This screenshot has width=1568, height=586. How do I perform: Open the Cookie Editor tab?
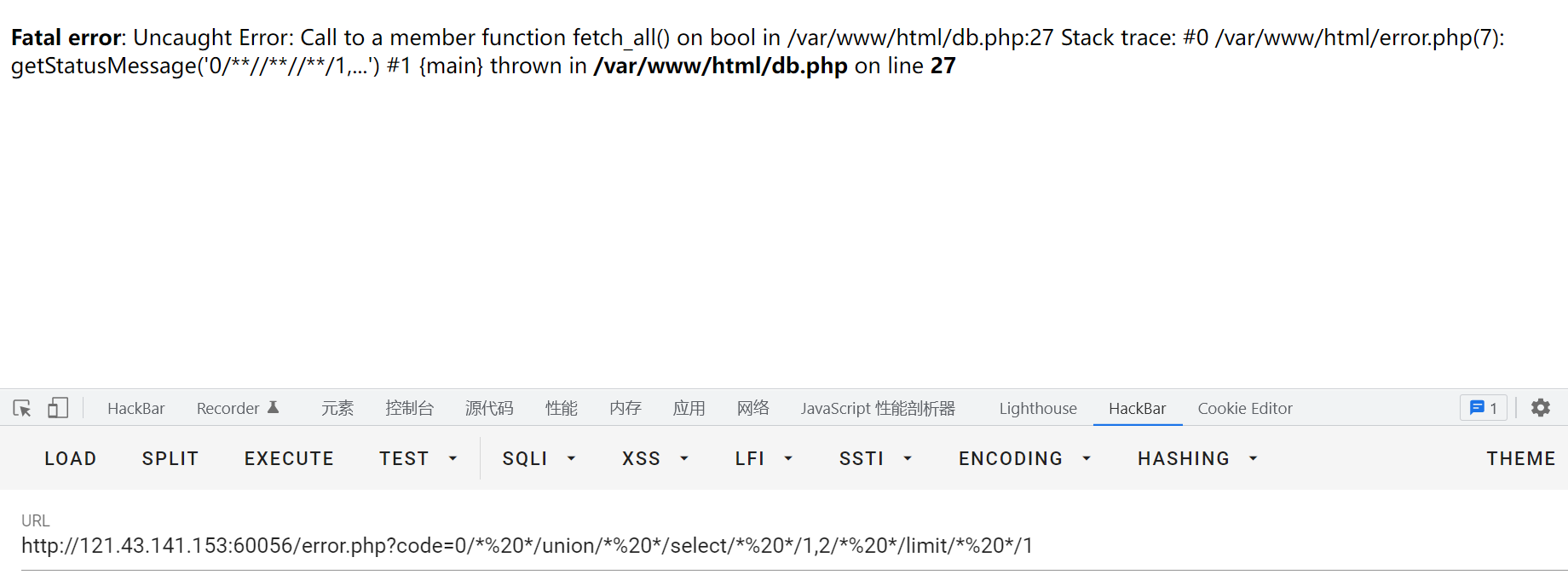coord(1245,409)
